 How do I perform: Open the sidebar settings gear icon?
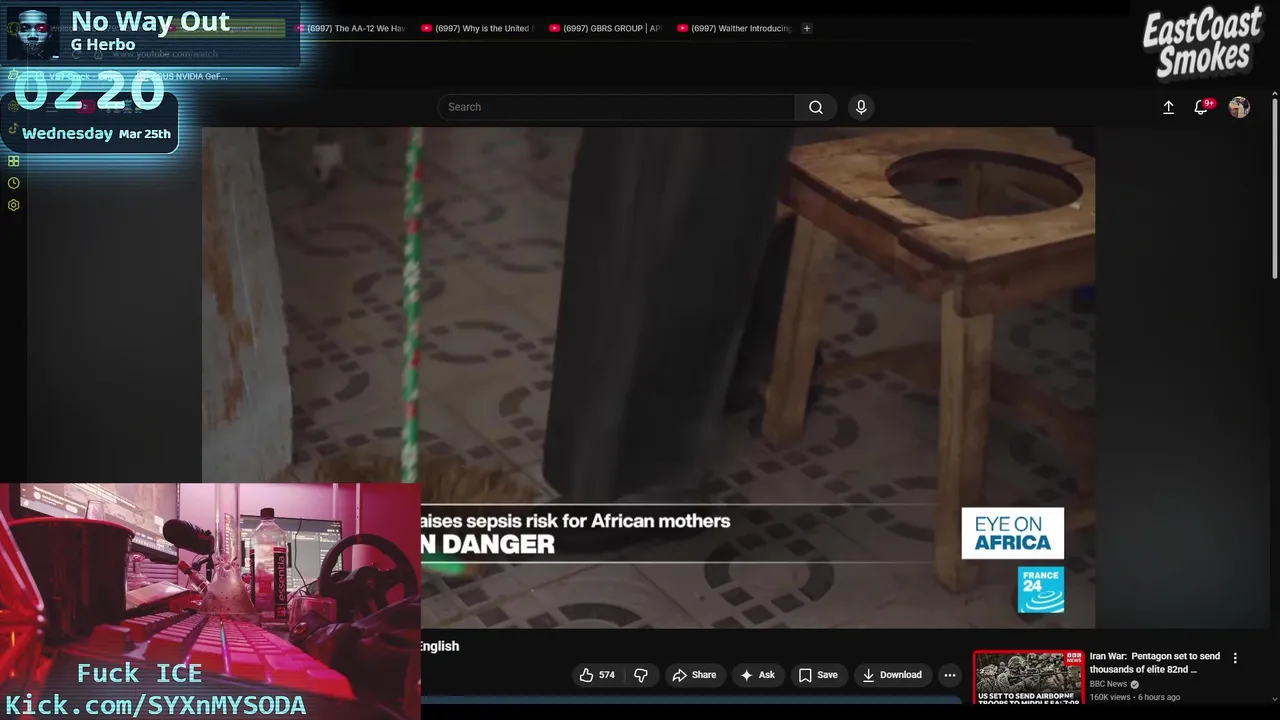click(x=13, y=205)
